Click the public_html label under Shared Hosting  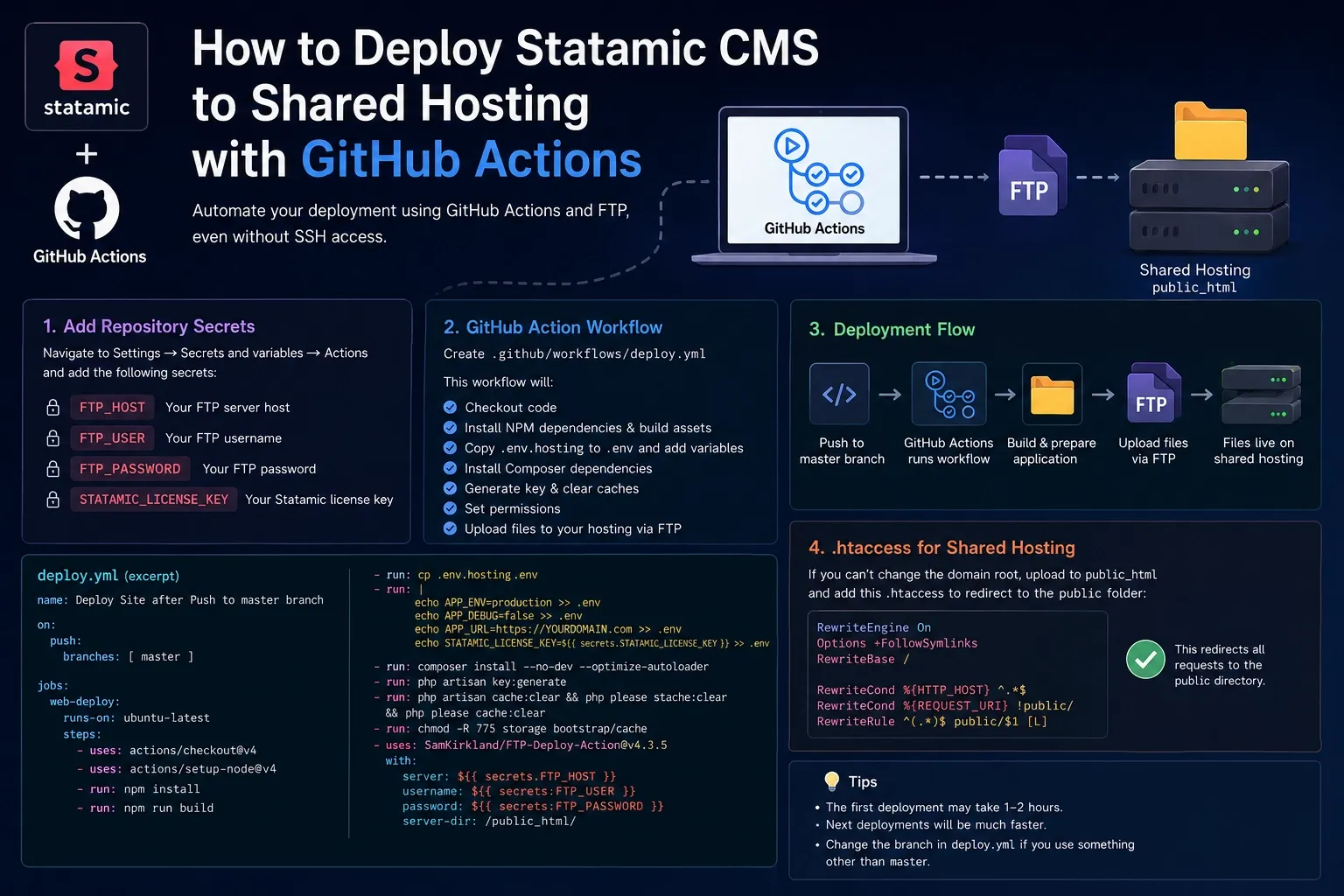point(1194,288)
